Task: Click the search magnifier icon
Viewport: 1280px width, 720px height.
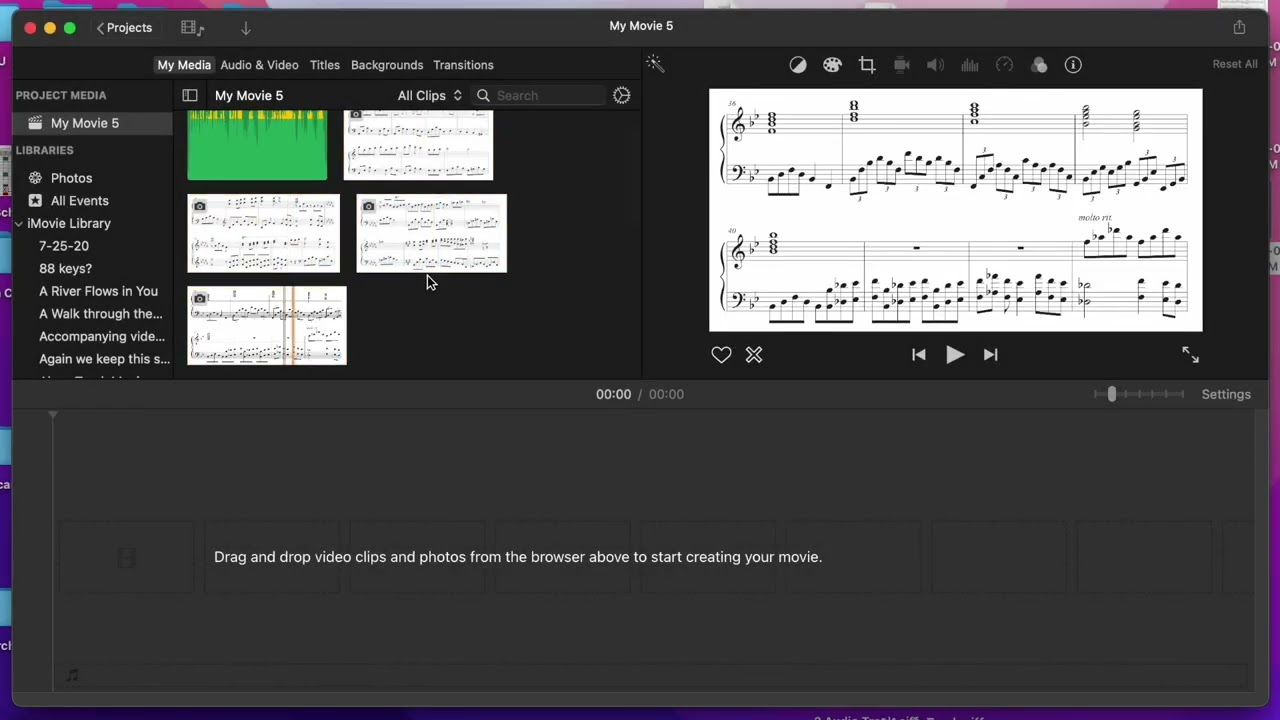Action: point(483,95)
